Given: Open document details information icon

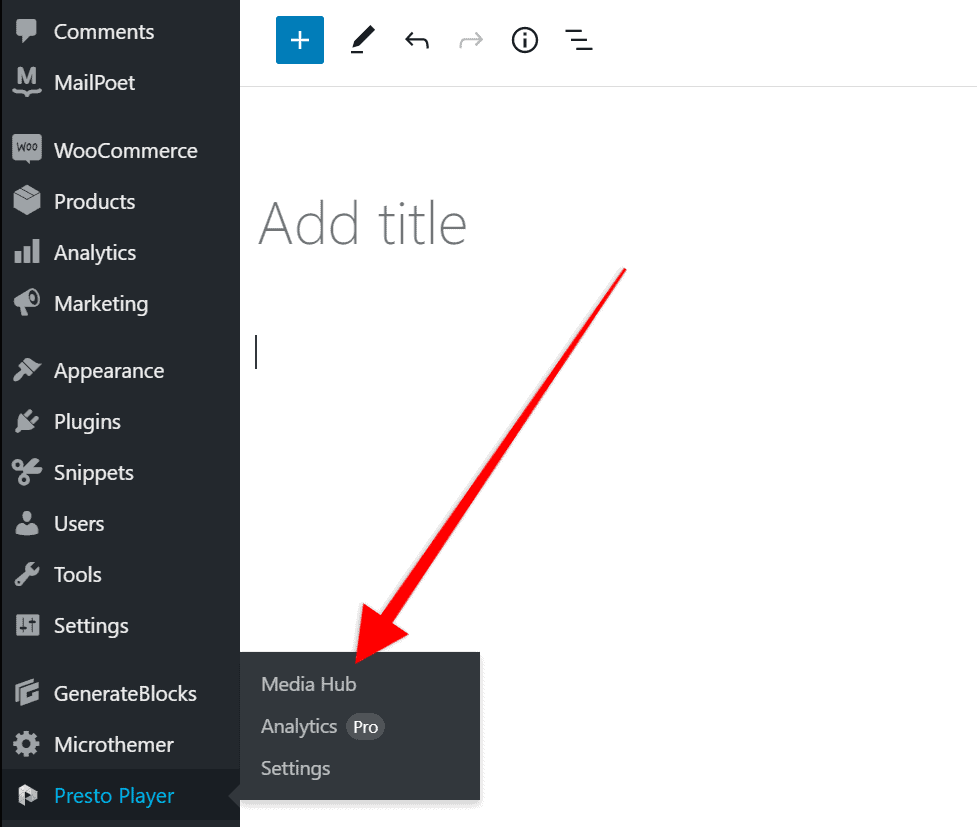Looking at the screenshot, I should click(524, 40).
